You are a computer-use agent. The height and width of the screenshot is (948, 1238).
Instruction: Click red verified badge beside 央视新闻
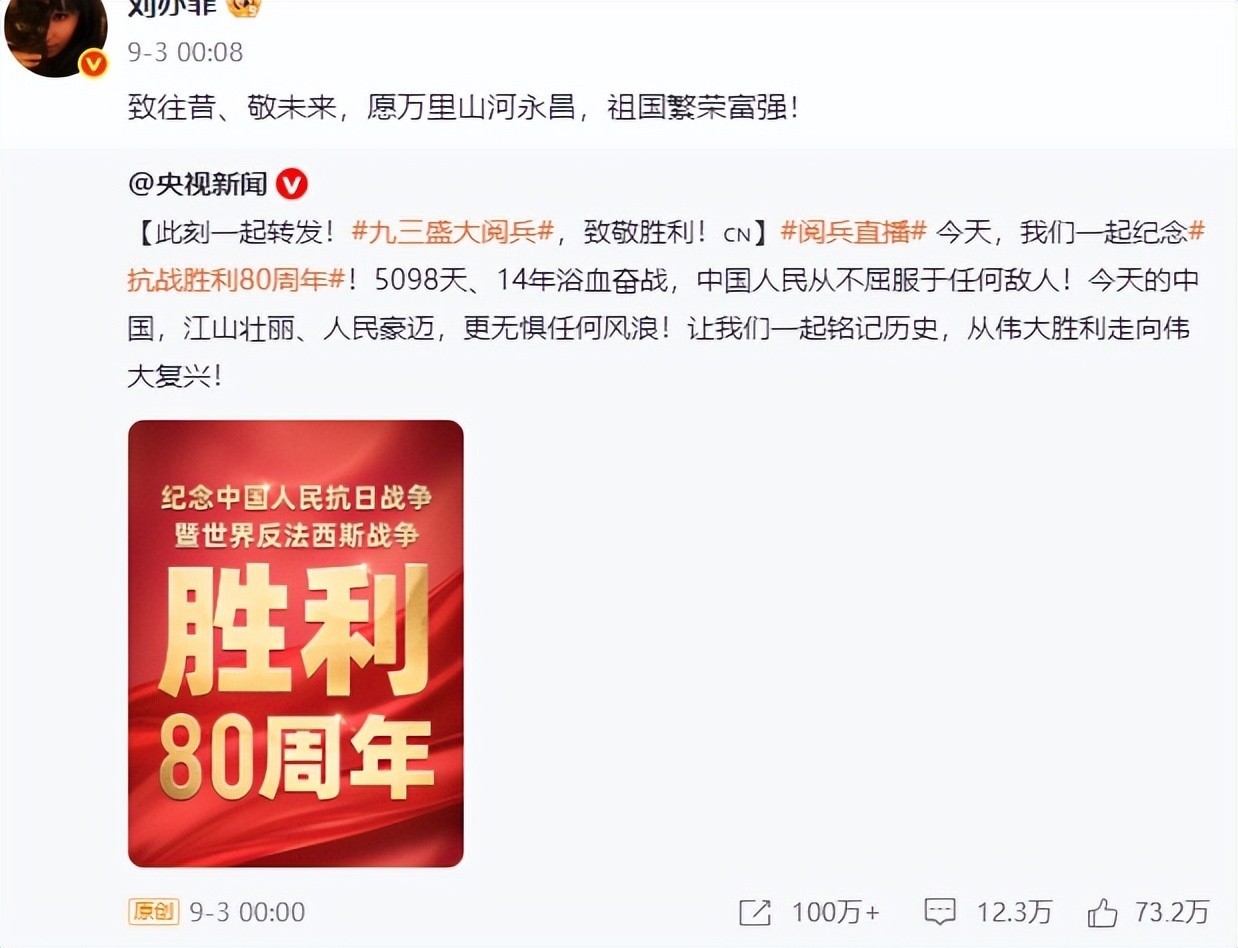291,184
